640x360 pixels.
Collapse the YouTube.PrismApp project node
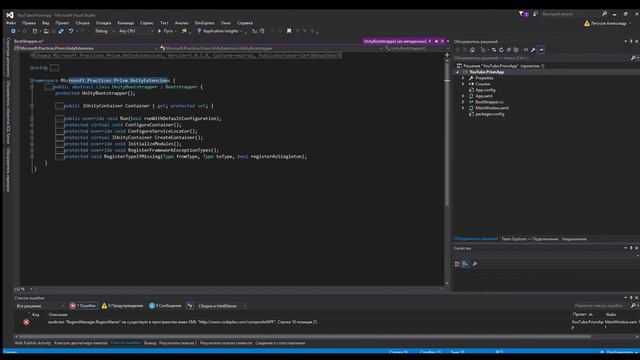click(x=458, y=72)
